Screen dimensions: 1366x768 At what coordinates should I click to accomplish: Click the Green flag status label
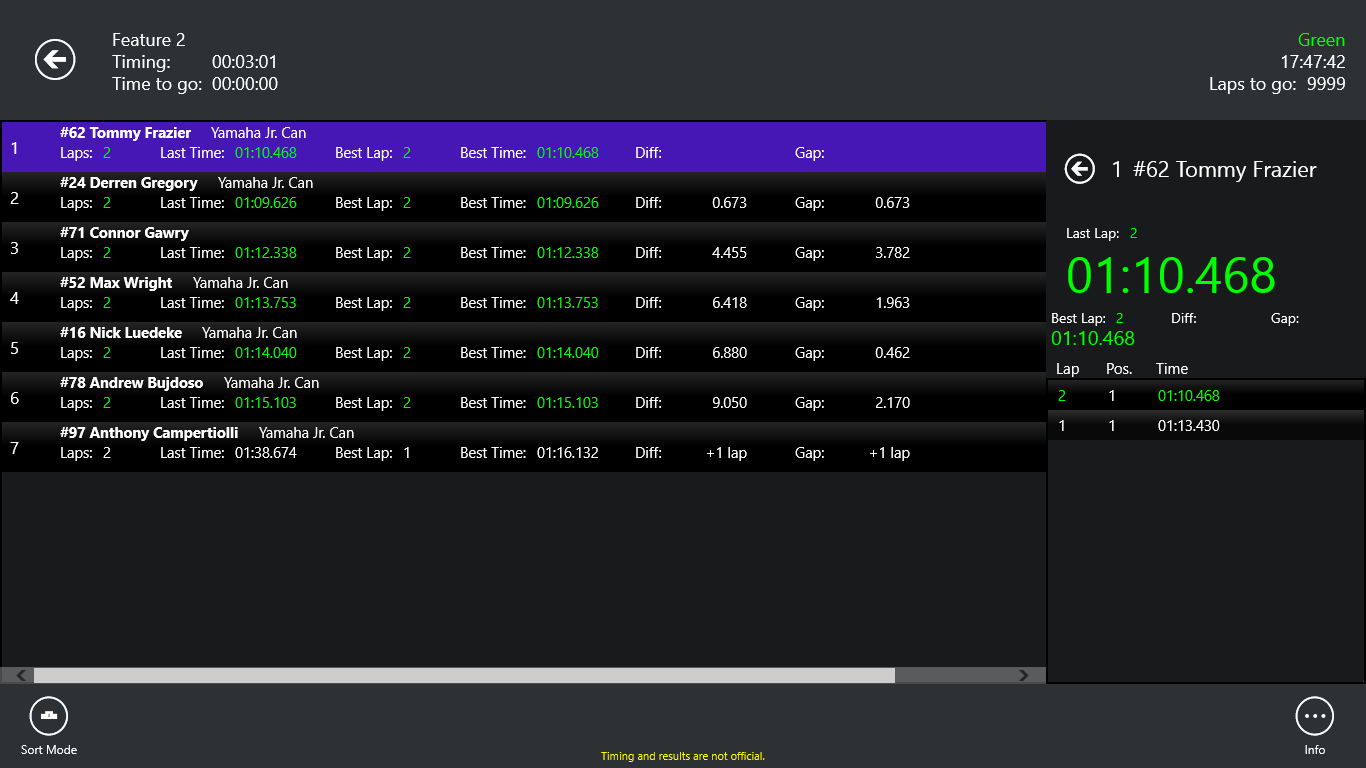[x=1322, y=39]
